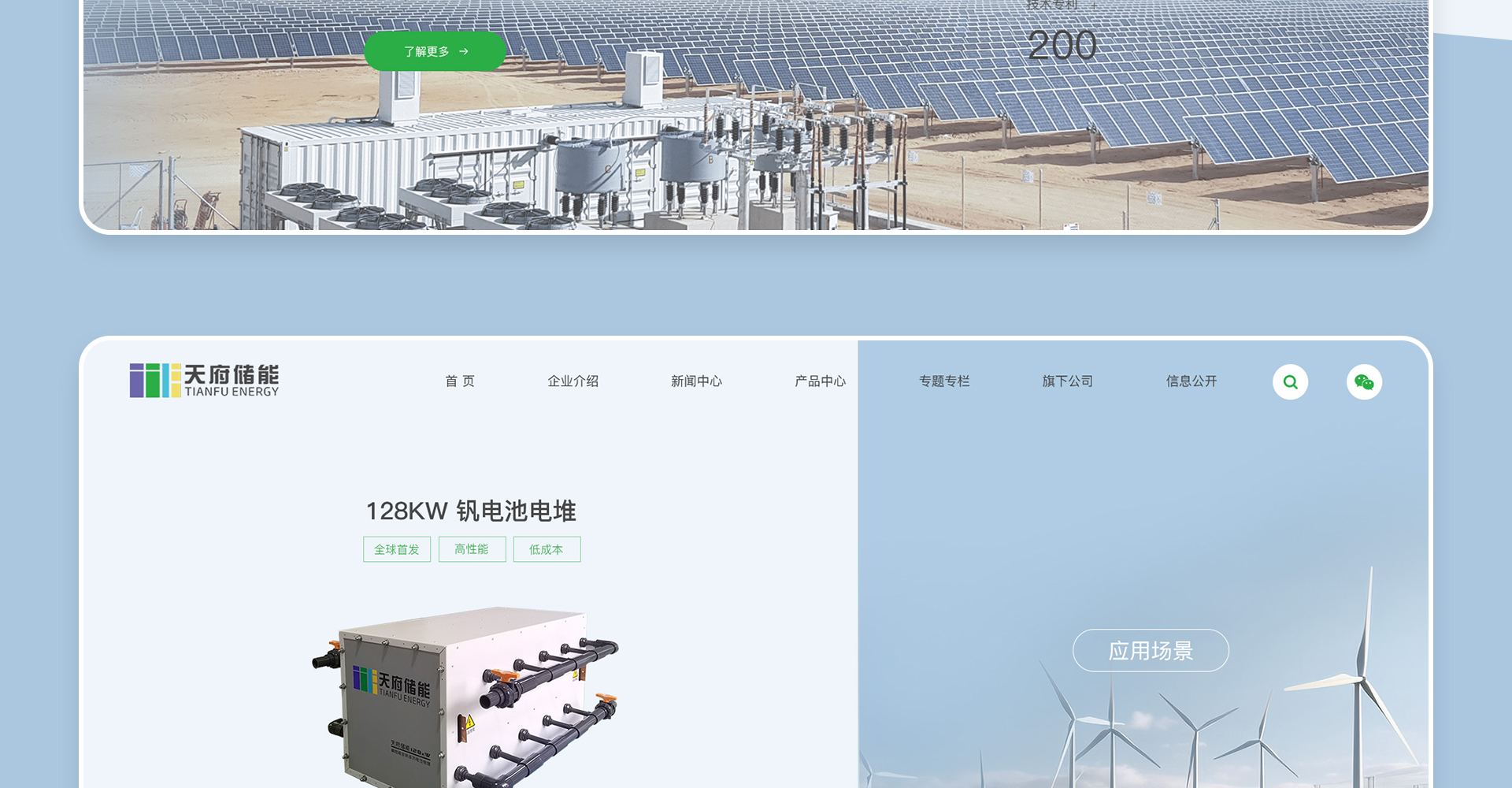Click the Tianfu Energy logo in header

(204, 381)
